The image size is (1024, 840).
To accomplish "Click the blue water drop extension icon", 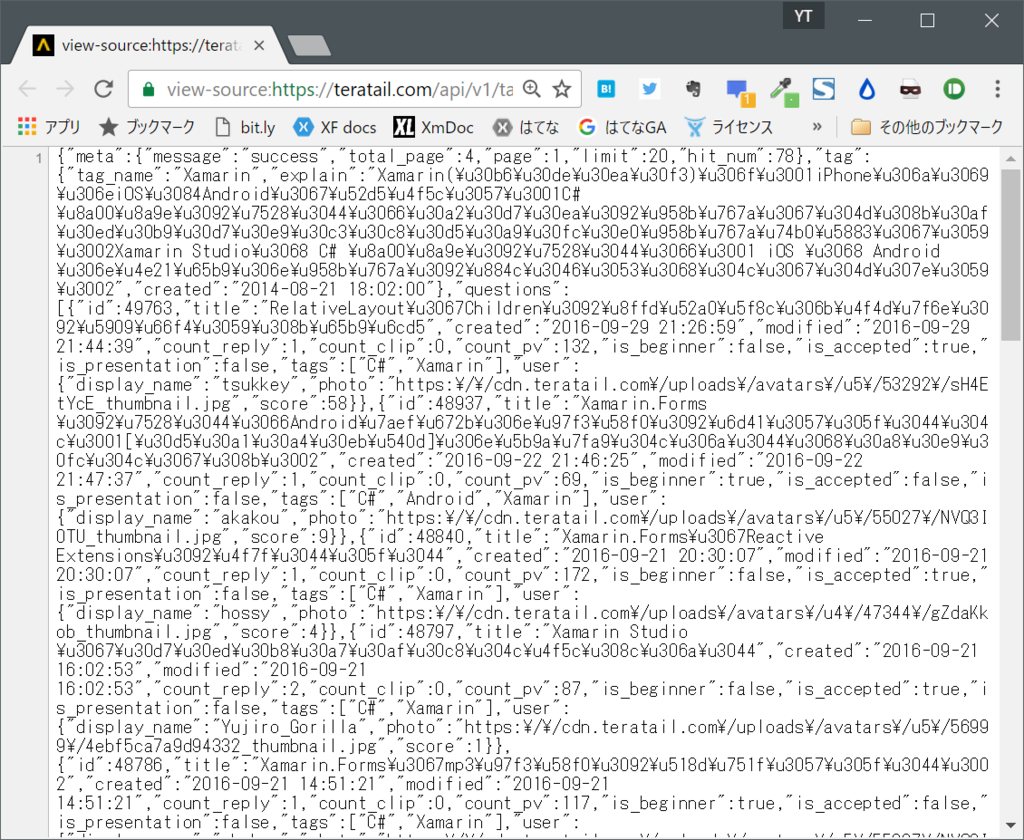I will pos(867,89).
